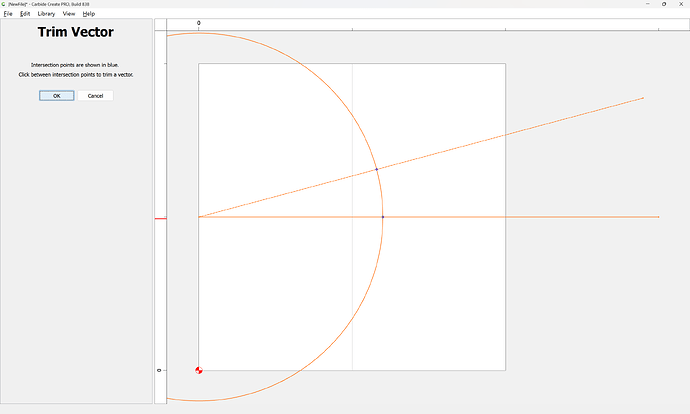Trim the horizontal line segment inside the circle
This screenshot has width=690, height=414.
point(290,217)
